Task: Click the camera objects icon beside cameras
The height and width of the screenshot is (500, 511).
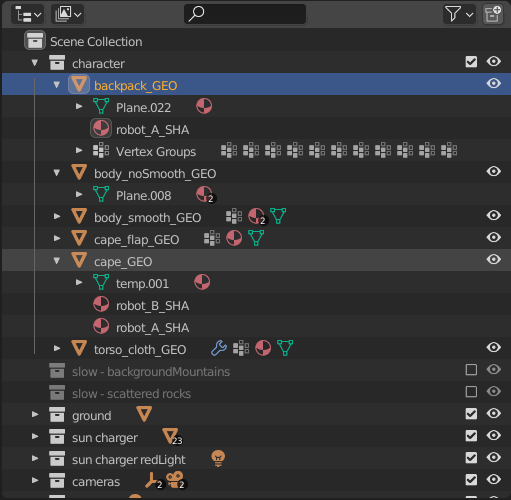Action: point(177,481)
